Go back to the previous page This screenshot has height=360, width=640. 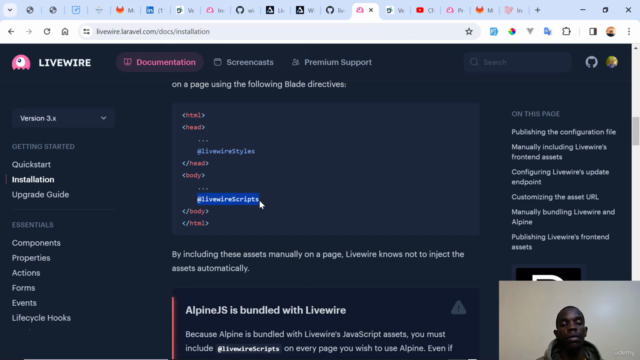click(x=11, y=31)
